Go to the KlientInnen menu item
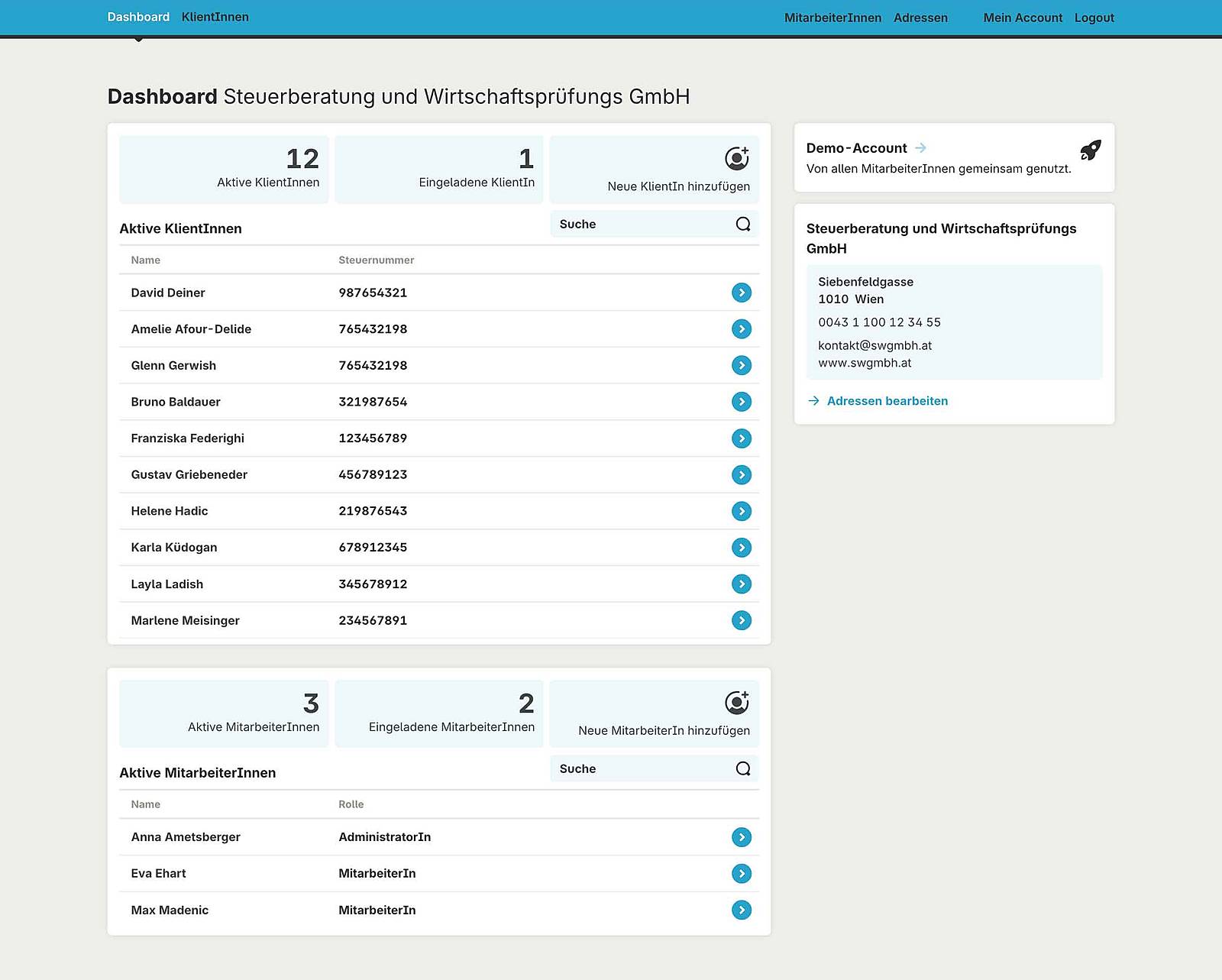This screenshot has height=980, width=1222. (215, 17)
